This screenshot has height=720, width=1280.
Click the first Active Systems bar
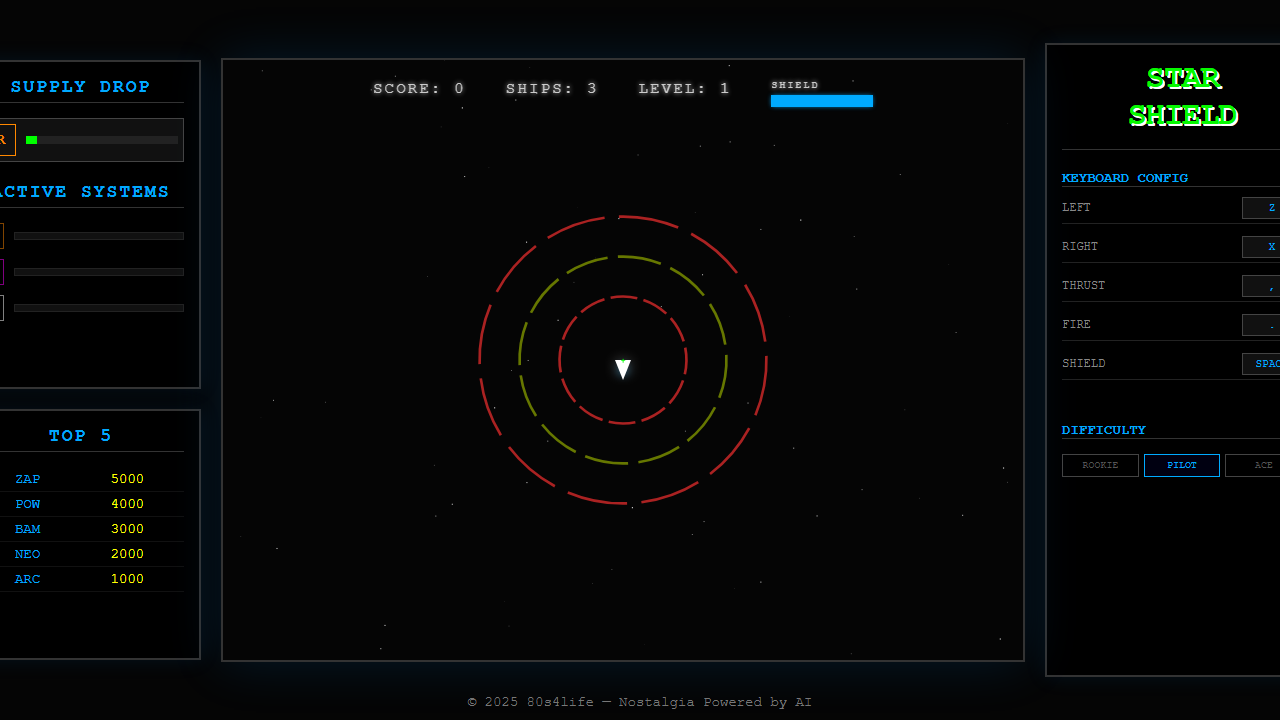pos(99,236)
